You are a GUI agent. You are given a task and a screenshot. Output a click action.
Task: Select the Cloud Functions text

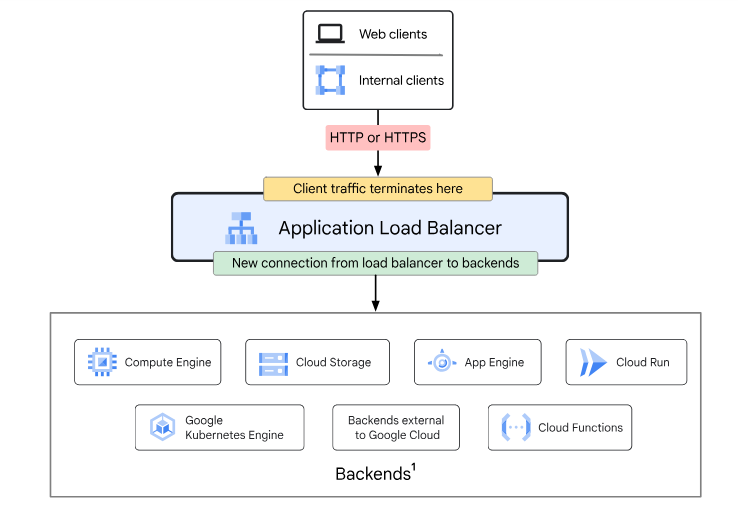[580, 427]
